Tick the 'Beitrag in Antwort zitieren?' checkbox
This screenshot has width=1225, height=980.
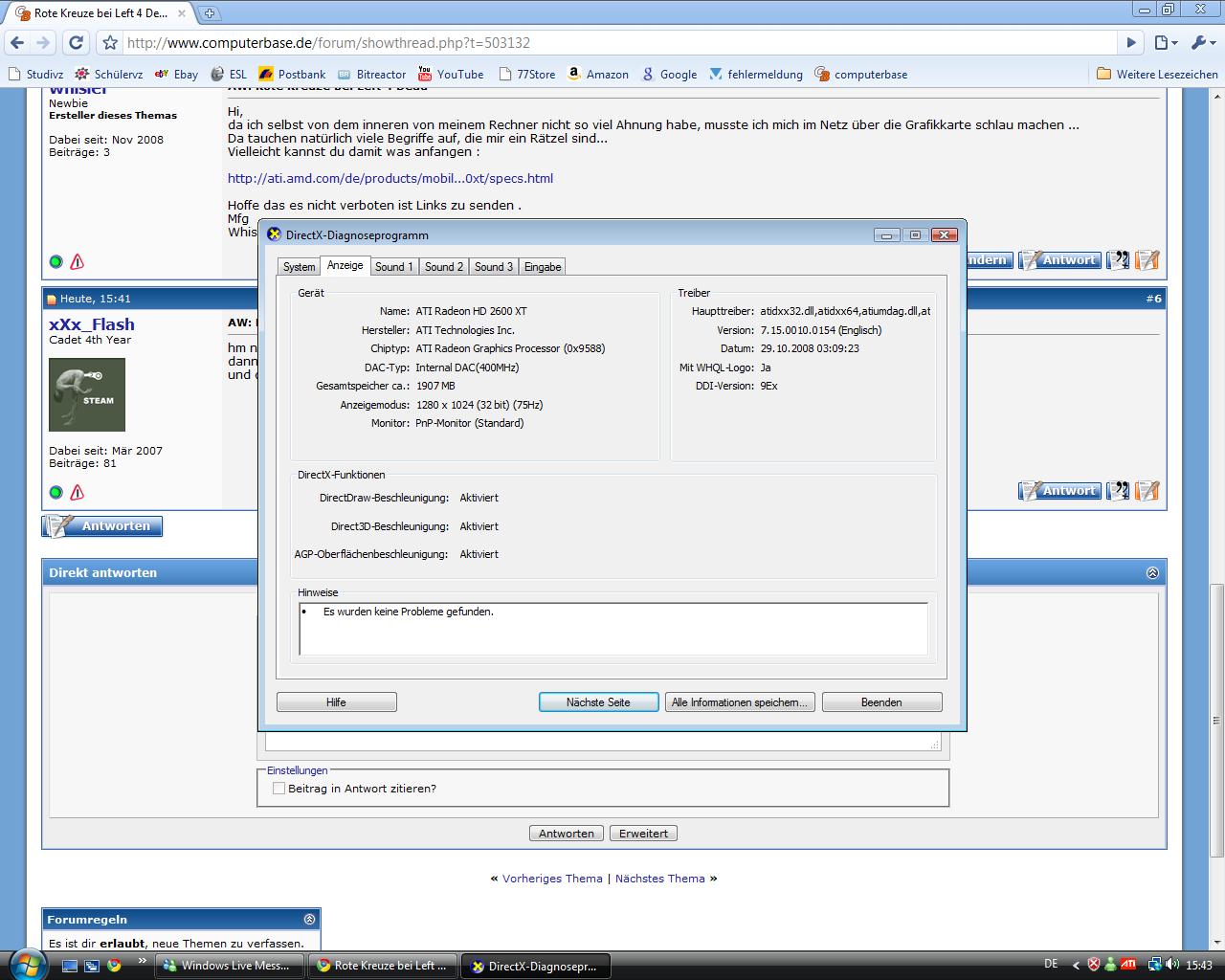tap(278, 789)
